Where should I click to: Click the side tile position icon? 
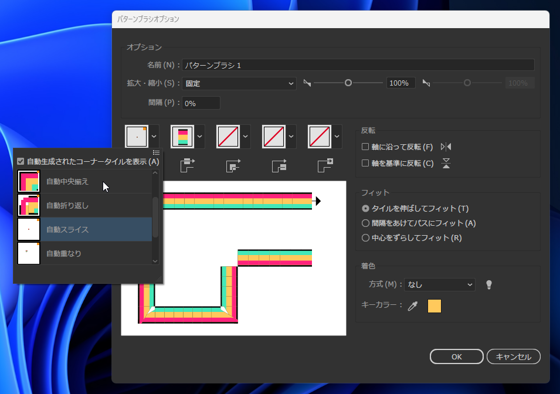[187, 165]
